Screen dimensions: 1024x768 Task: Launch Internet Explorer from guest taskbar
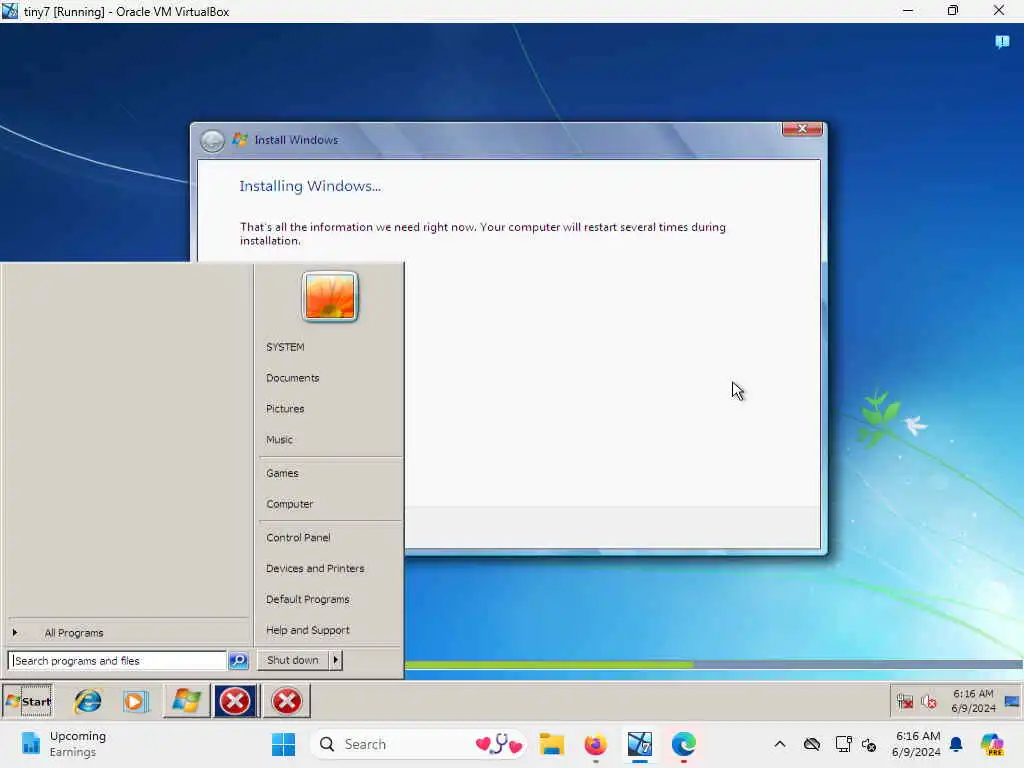pos(88,701)
